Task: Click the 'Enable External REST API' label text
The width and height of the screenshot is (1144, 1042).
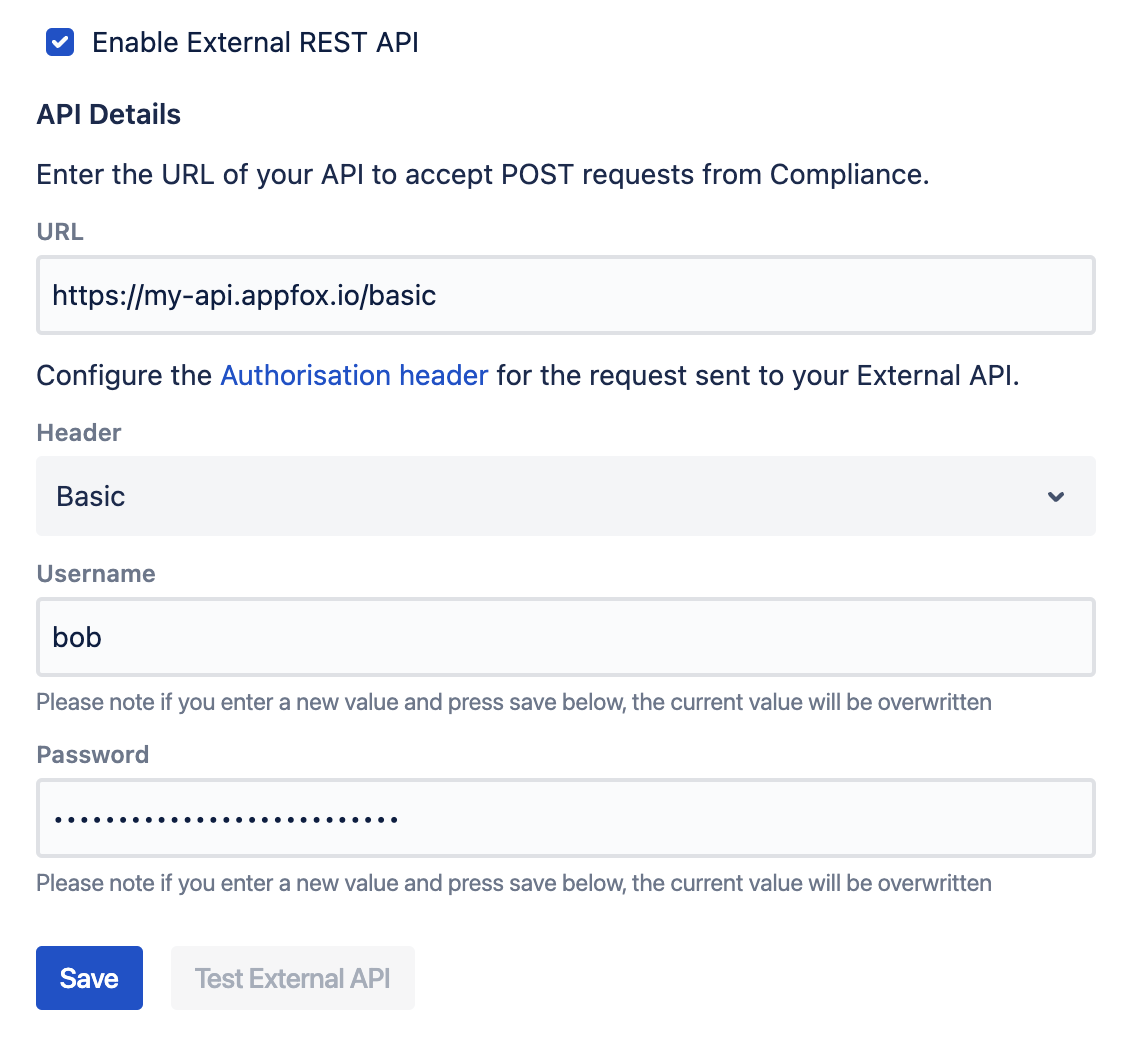Action: point(255,43)
